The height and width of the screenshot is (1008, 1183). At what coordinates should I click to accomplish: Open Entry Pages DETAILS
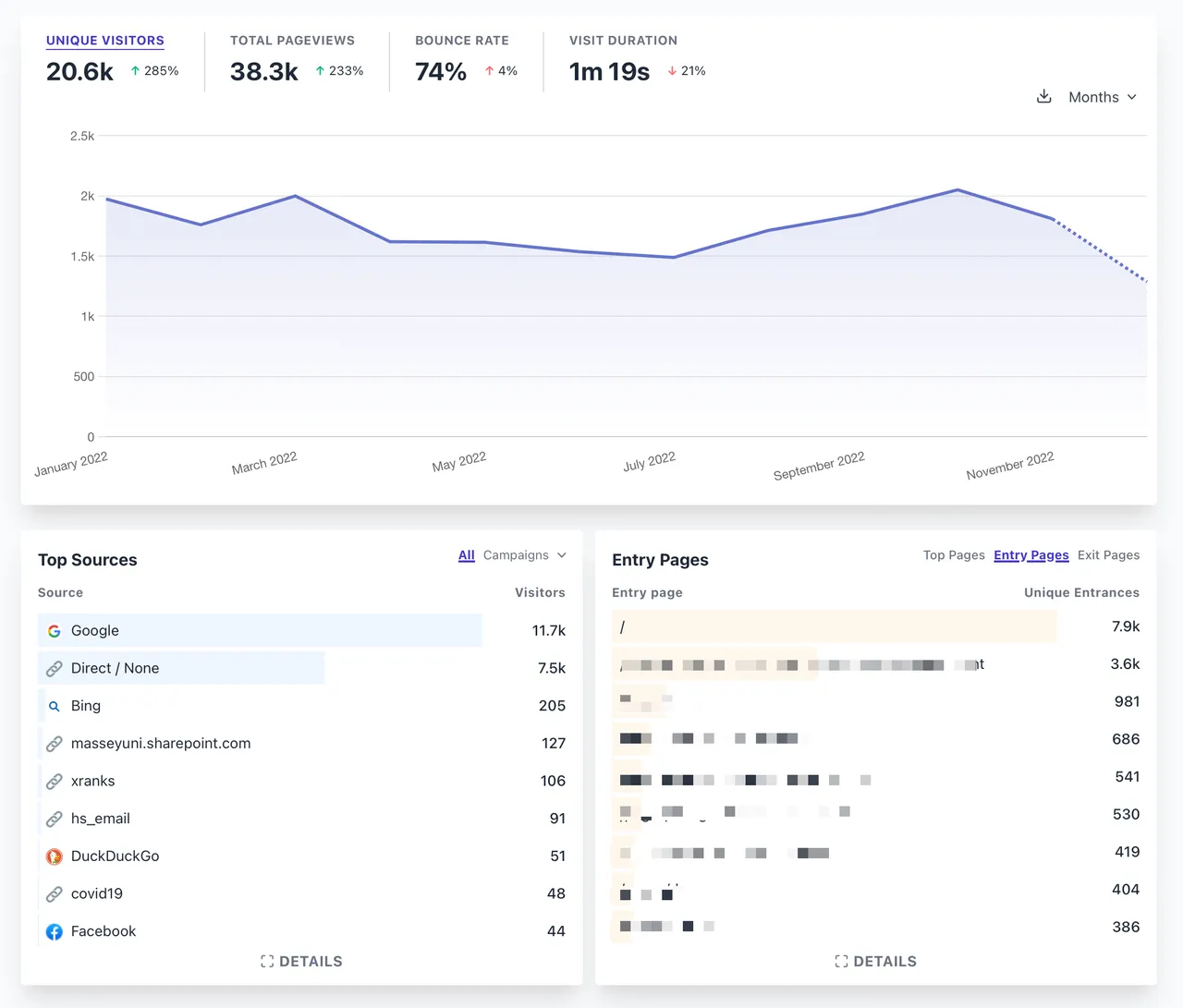(x=875, y=962)
